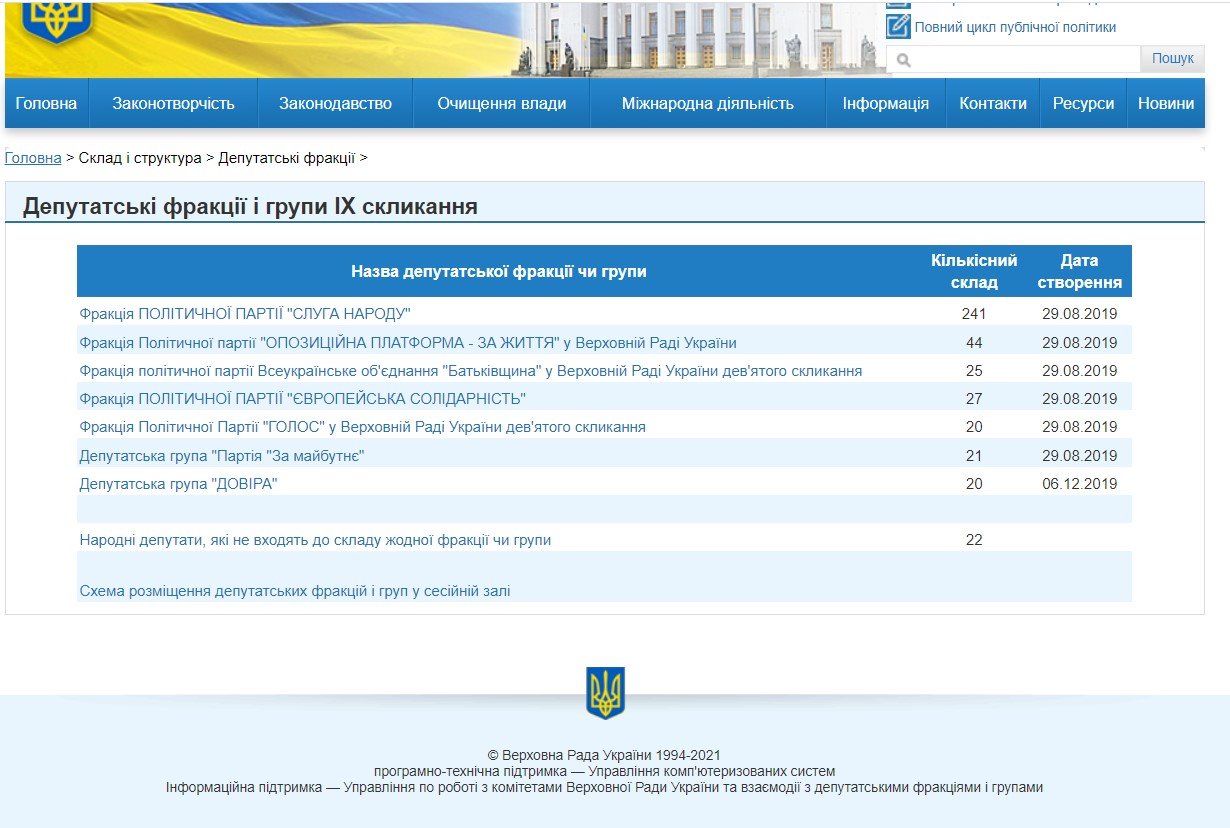Click the trident emblem in the footer
The width and height of the screenshot is (1230, 828).
(x=605, y=692)
